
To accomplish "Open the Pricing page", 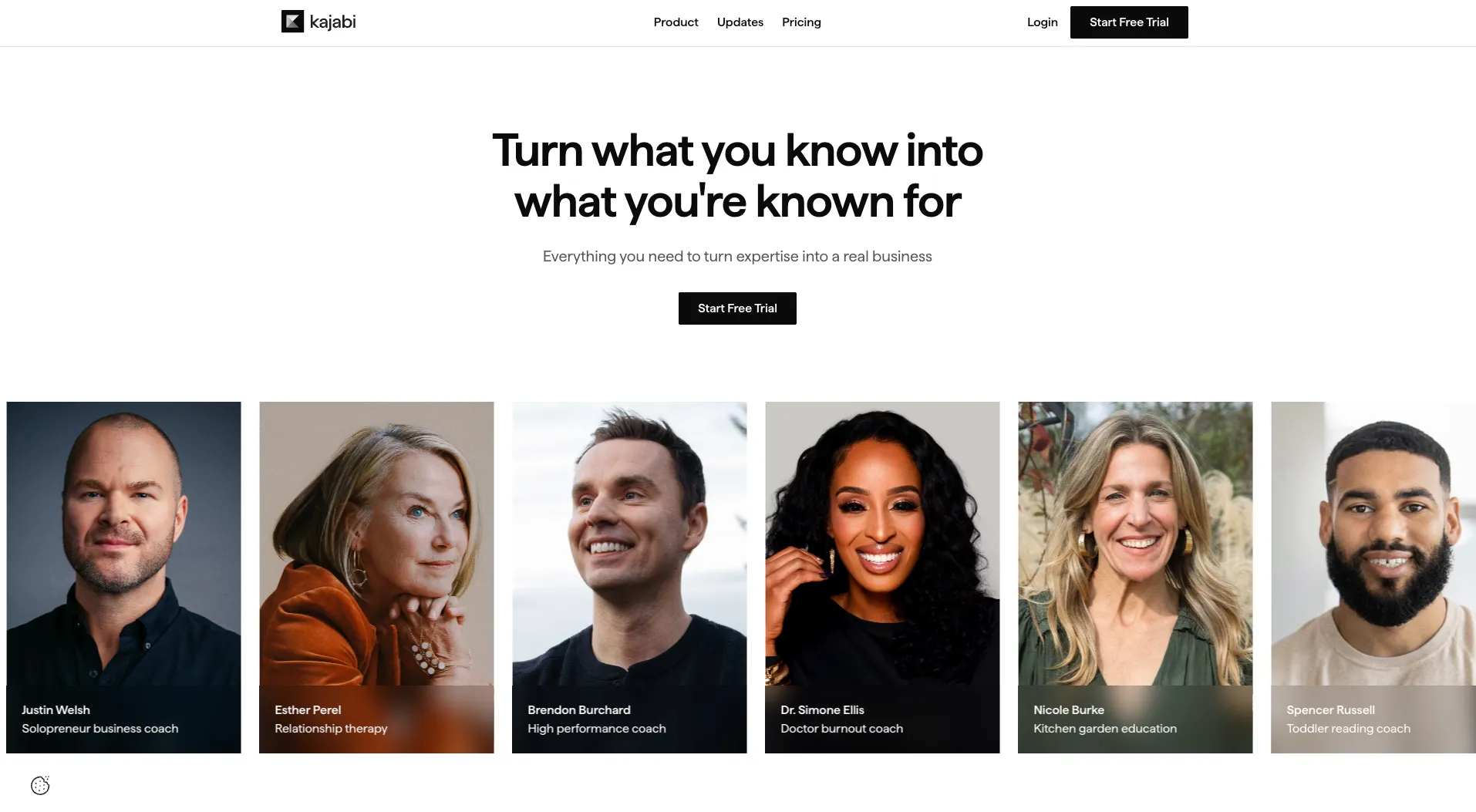I will 801,22.
